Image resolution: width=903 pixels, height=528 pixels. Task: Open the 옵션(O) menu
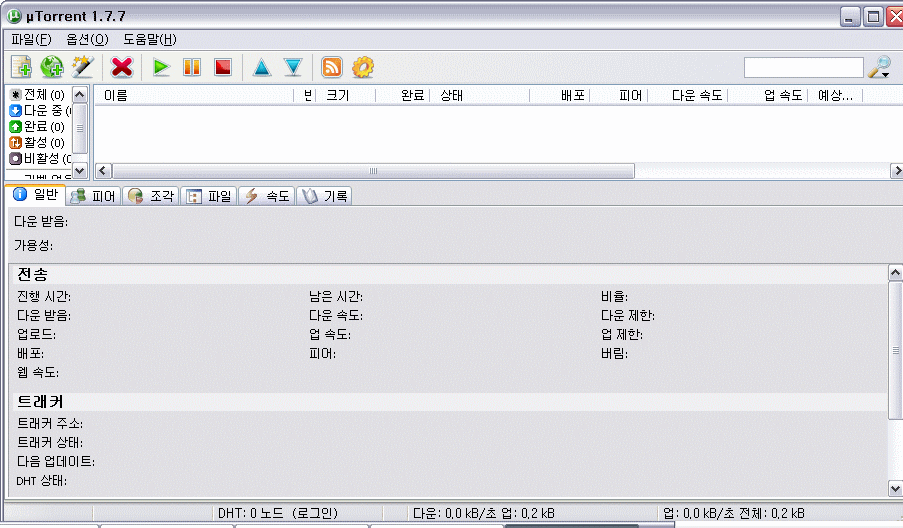tap(87, 40)
